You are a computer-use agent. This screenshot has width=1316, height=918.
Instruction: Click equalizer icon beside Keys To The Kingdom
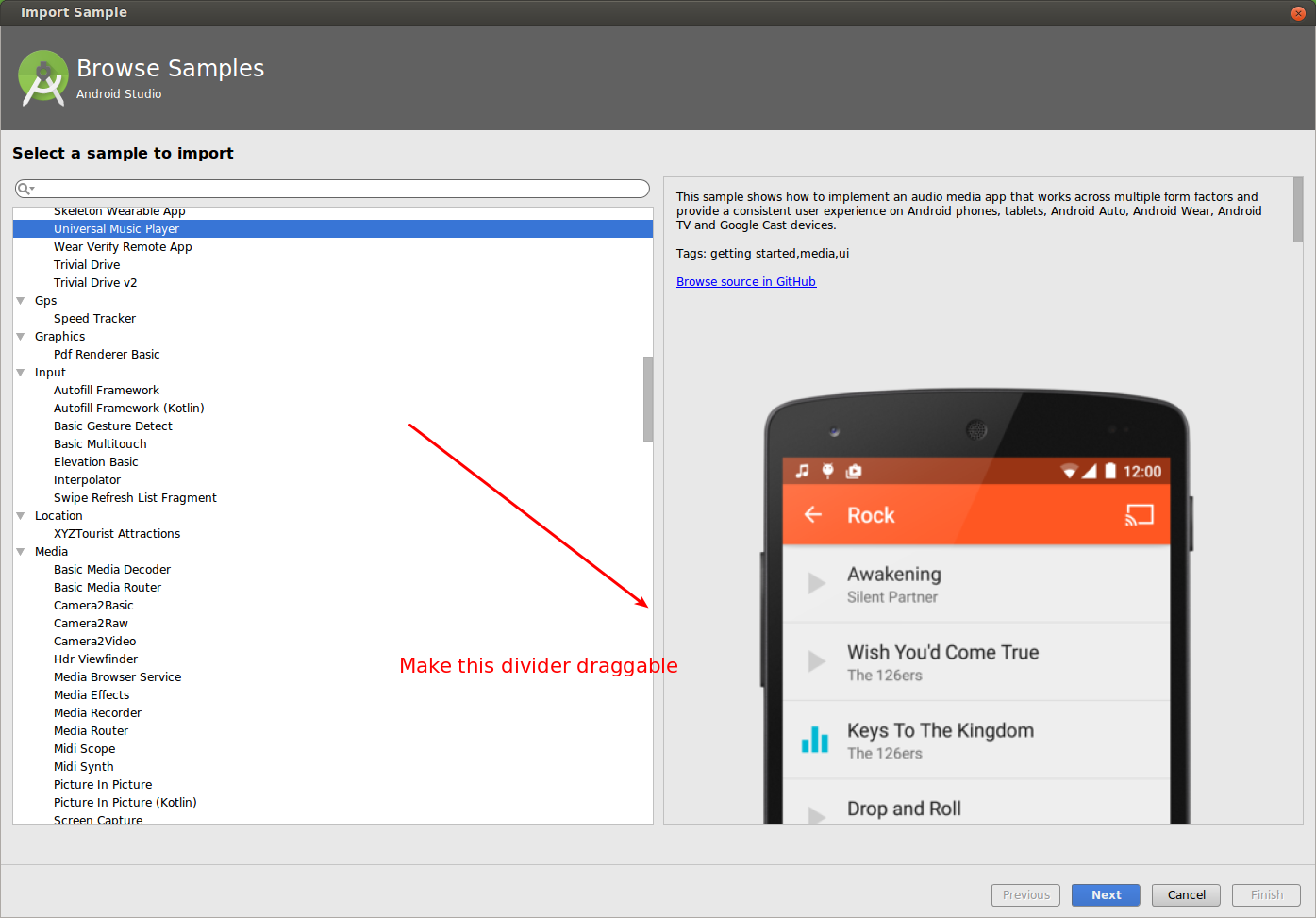click(814, 740)
